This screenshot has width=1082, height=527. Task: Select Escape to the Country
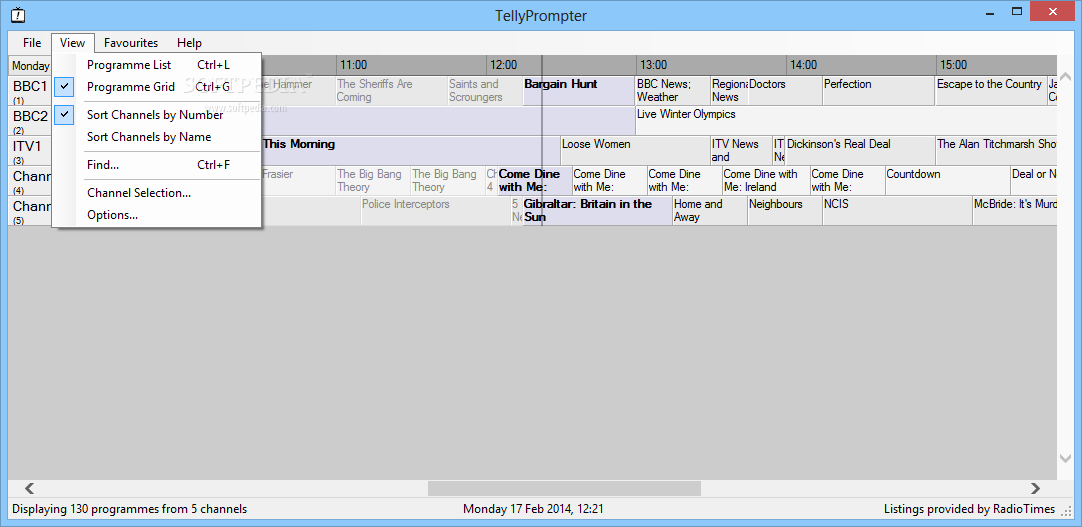[991, 90]
